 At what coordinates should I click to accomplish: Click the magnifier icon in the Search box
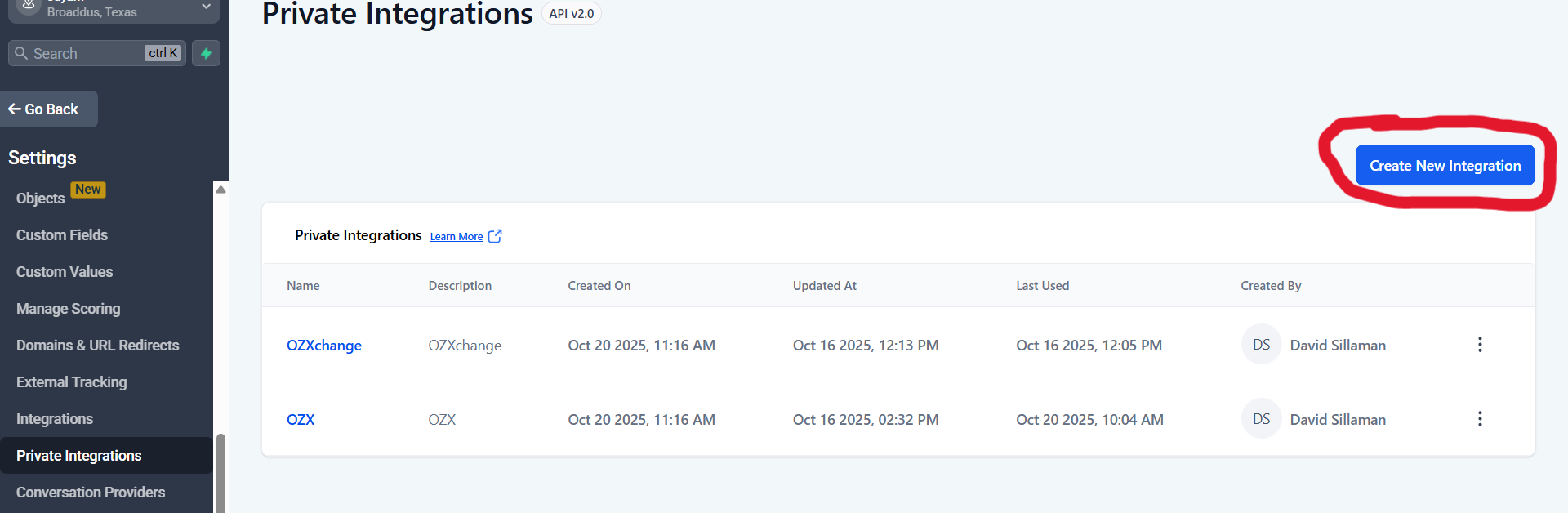pyautogui.click(x=21, y=53)
